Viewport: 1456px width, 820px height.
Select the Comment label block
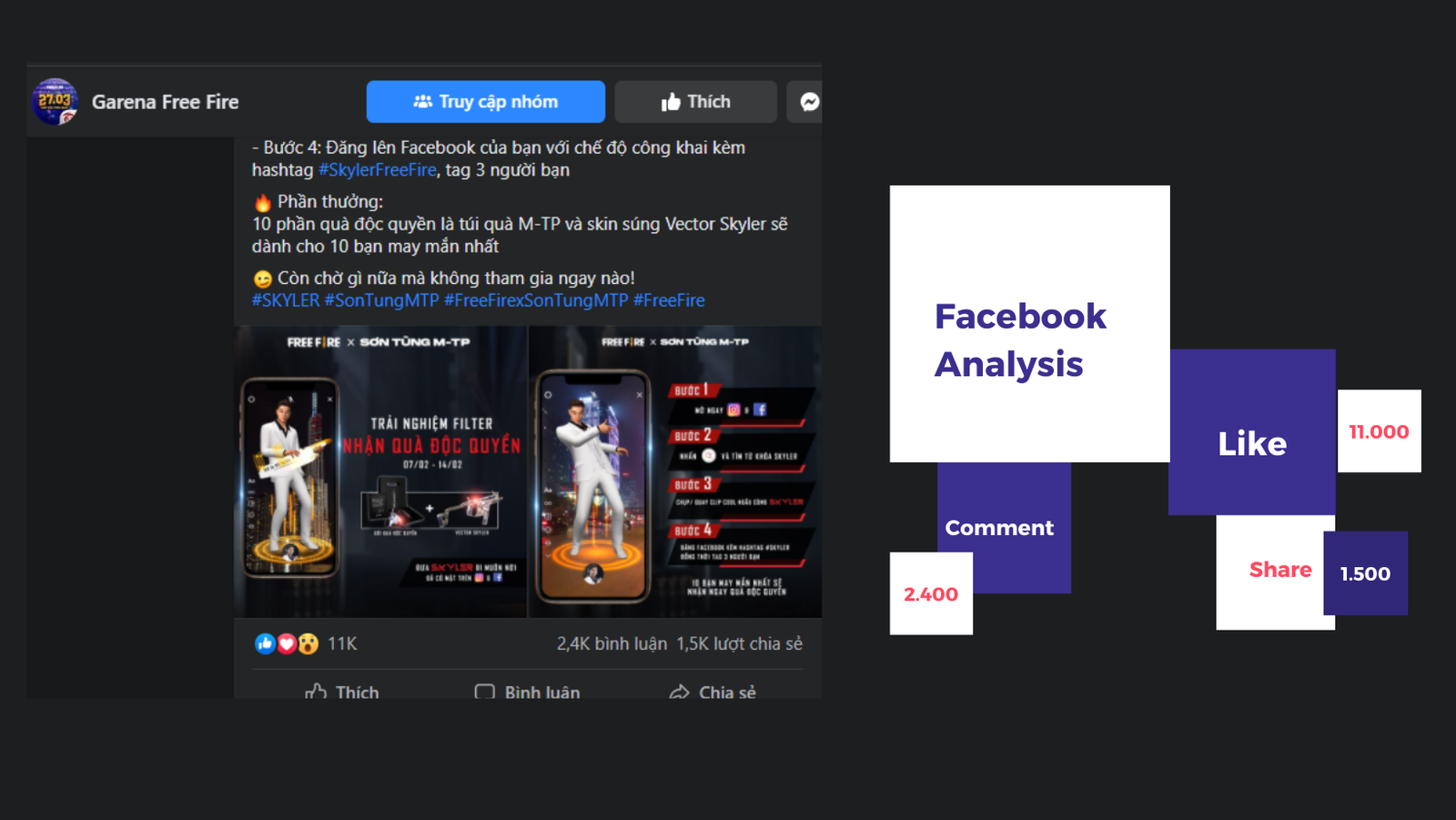click(x=1004, y=528)
